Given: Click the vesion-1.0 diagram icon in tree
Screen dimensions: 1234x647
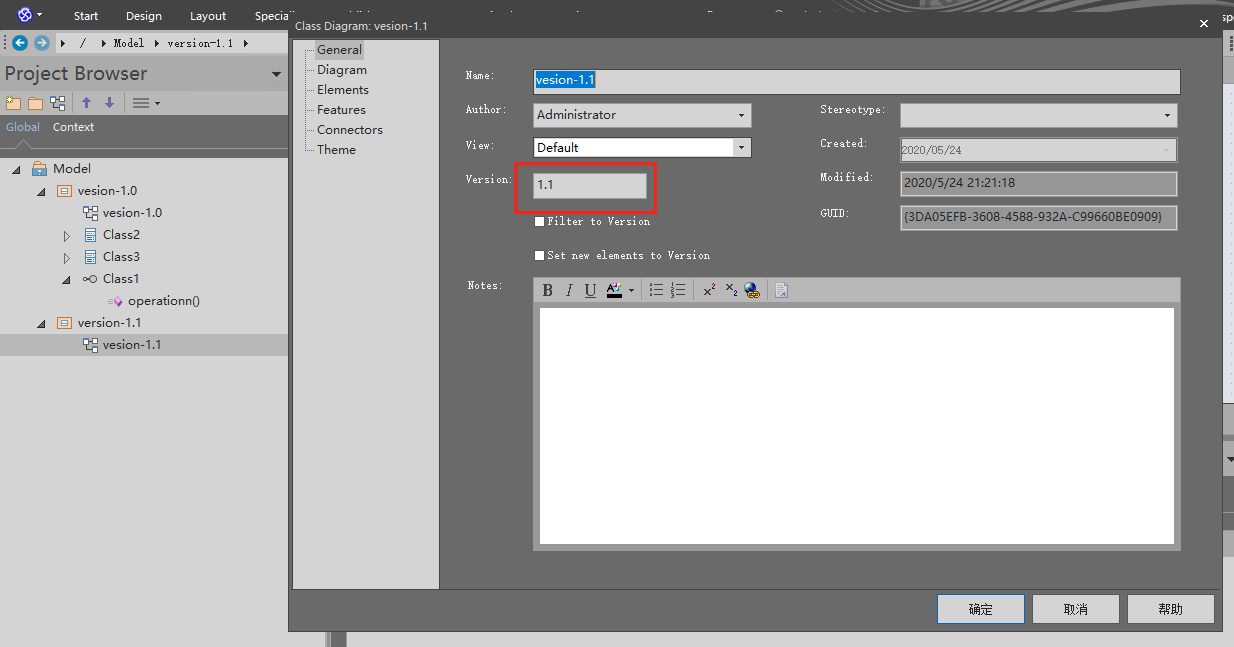Looking at the screenshot, I should coord(90,213).
